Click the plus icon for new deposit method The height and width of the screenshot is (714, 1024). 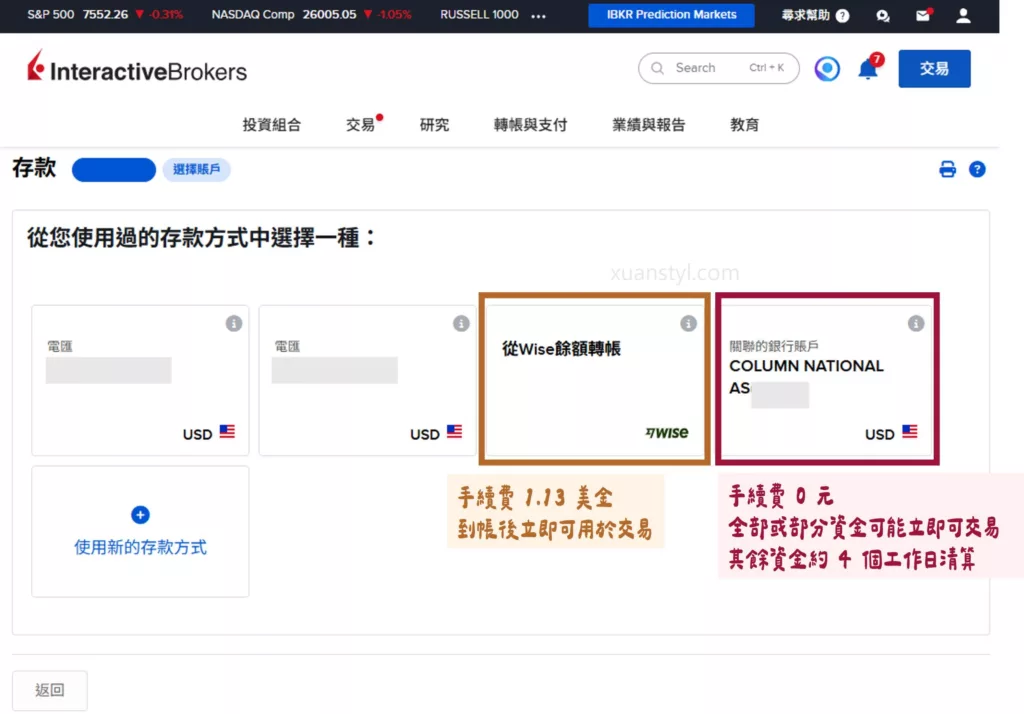(x=140, y=515)
